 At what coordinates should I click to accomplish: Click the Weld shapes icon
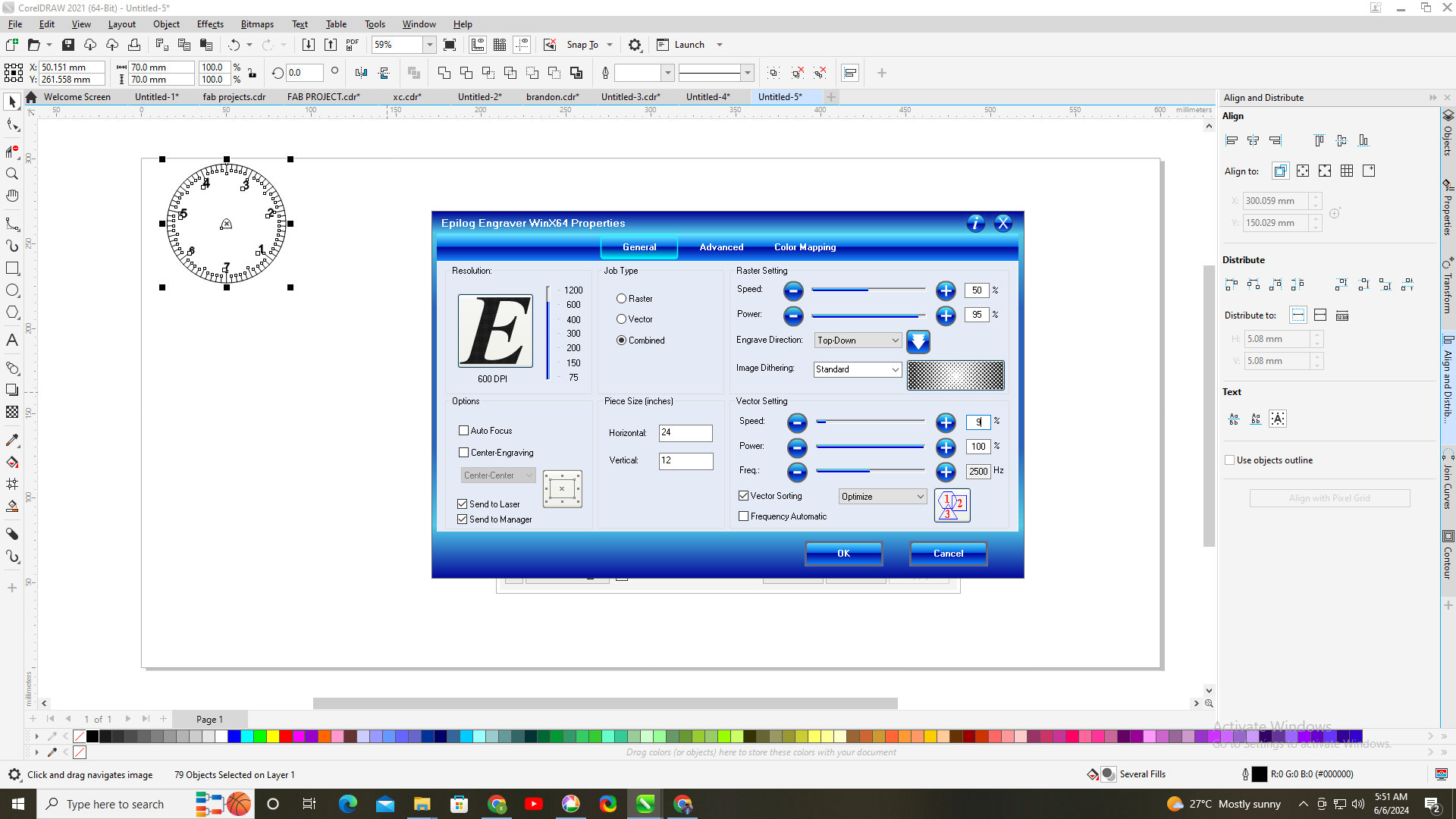pyautogui.click(x=444, y=73)
